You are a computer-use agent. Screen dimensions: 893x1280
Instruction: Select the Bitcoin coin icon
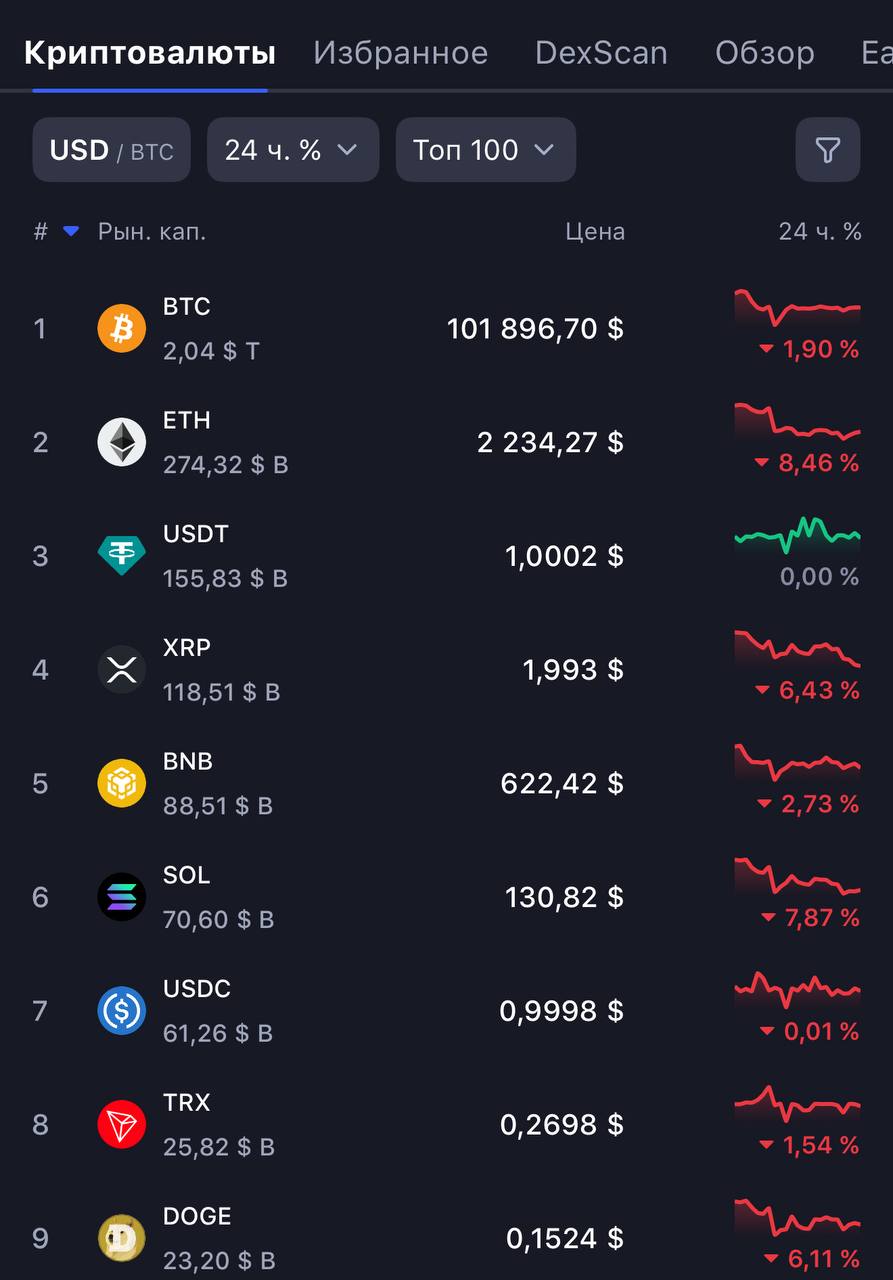click(121, 328)
